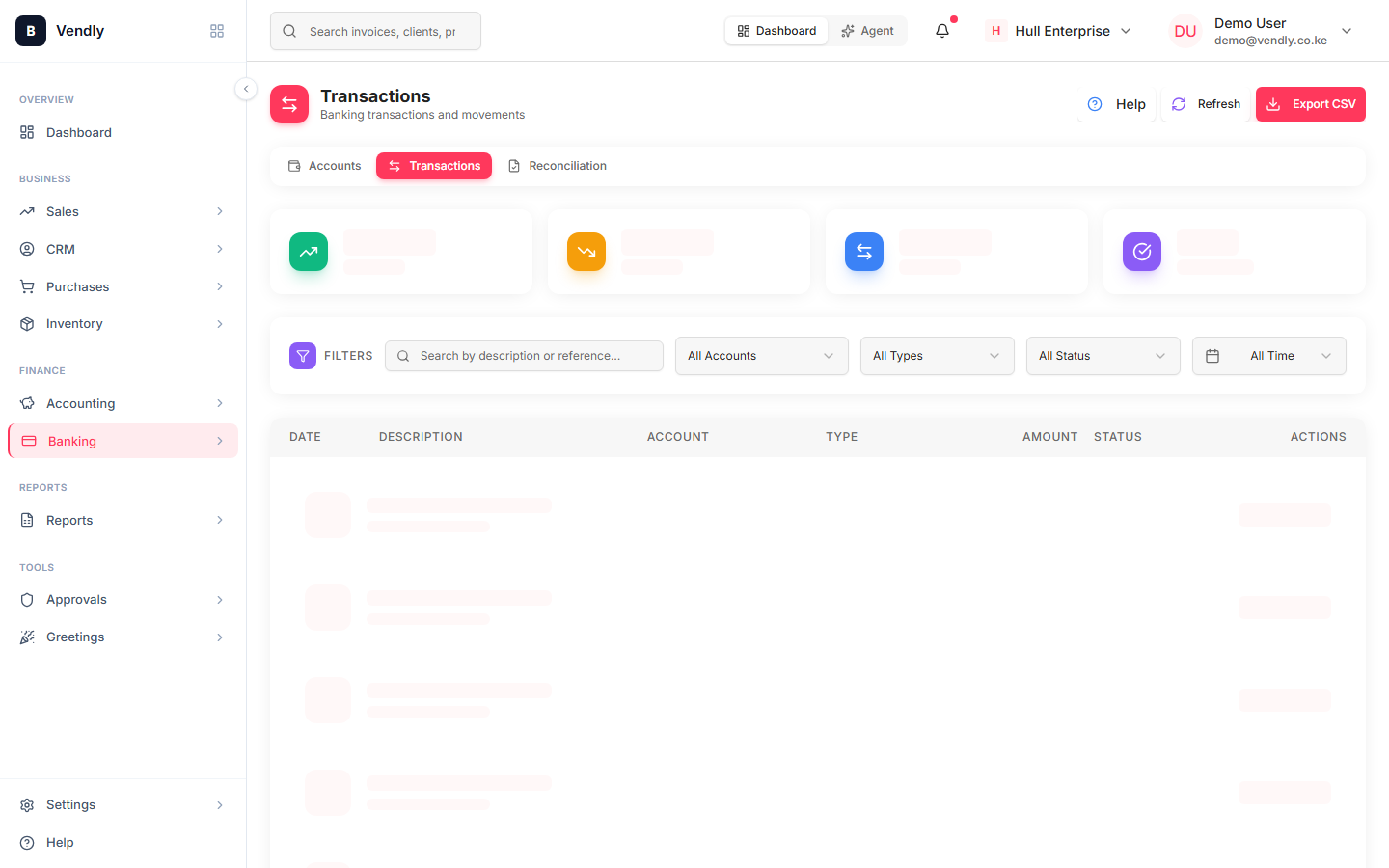Select the Transactions tab

click(x=434, y=166)
